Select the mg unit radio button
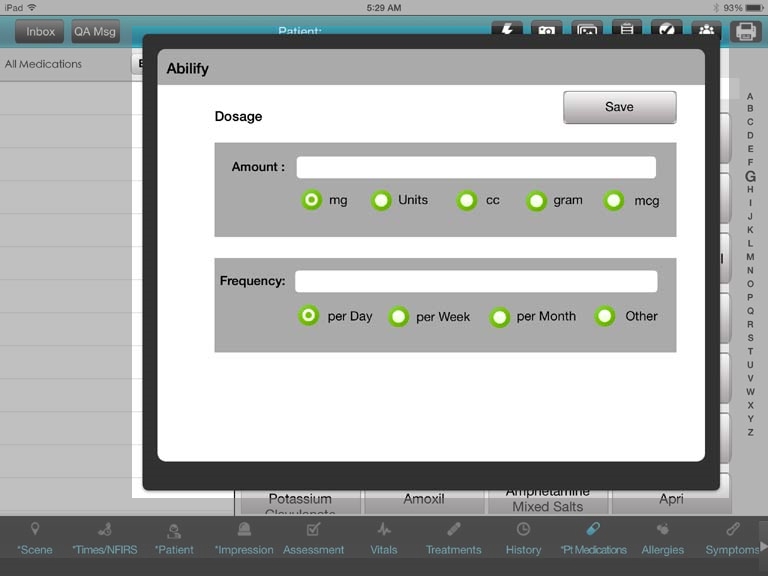 click(312, 200)
